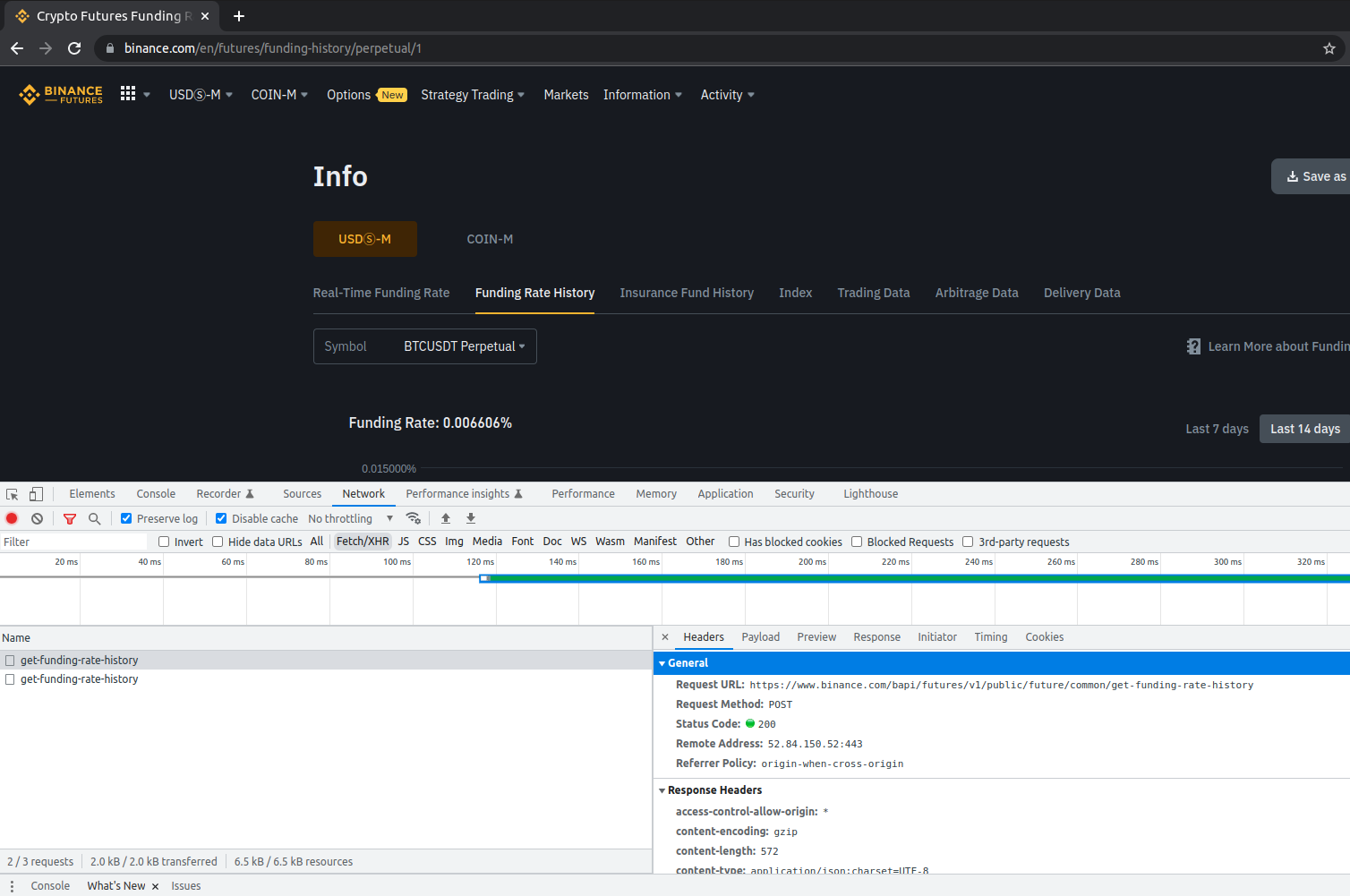Select the Last 7 days range

pos(1217,429)
